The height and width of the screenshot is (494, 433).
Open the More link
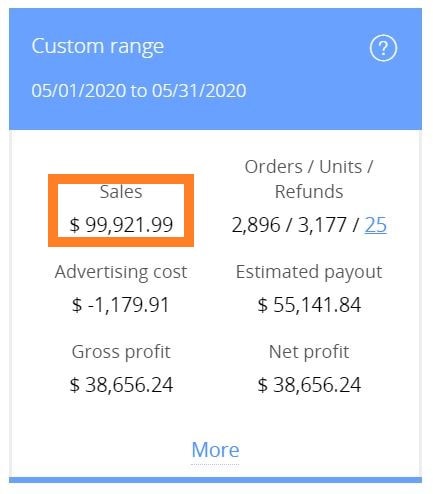(215, 450)
